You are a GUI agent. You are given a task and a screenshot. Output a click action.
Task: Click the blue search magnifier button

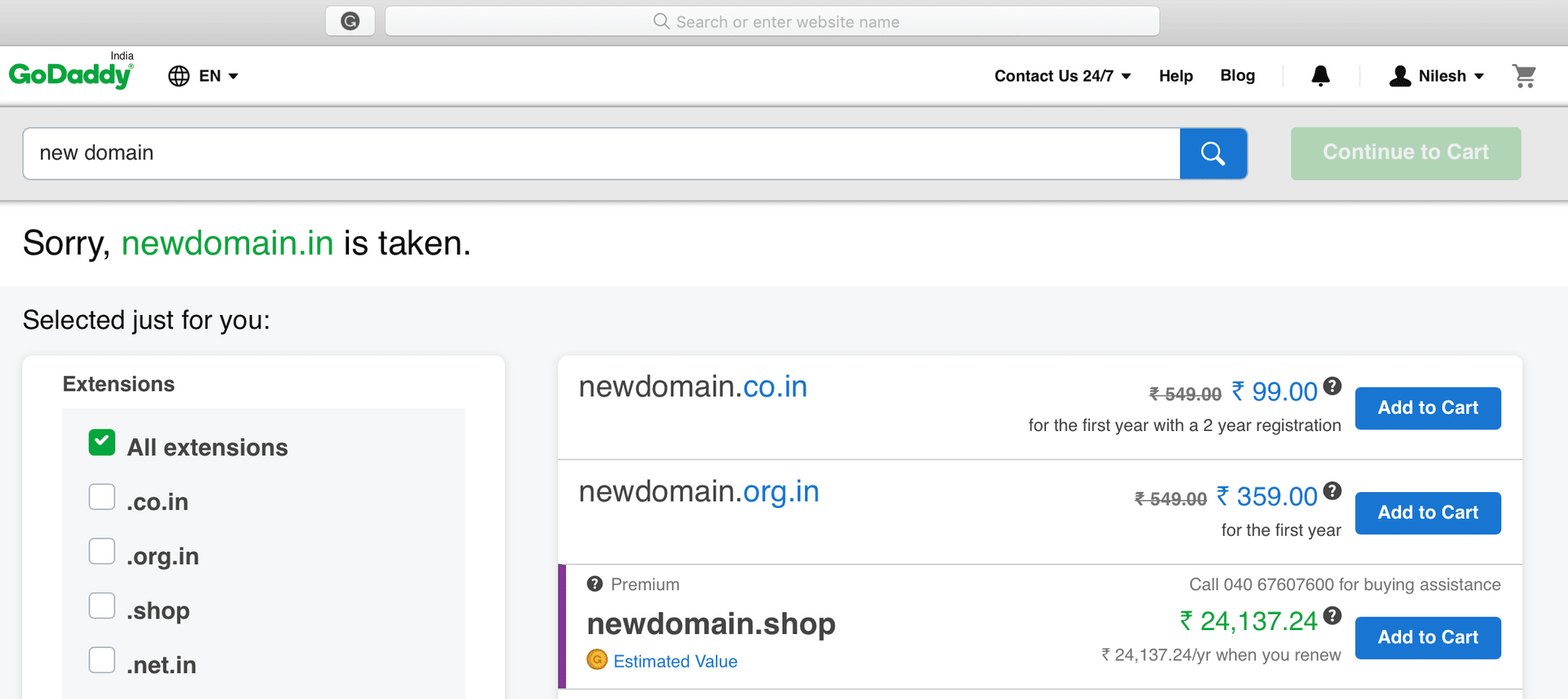point(1213,154)
